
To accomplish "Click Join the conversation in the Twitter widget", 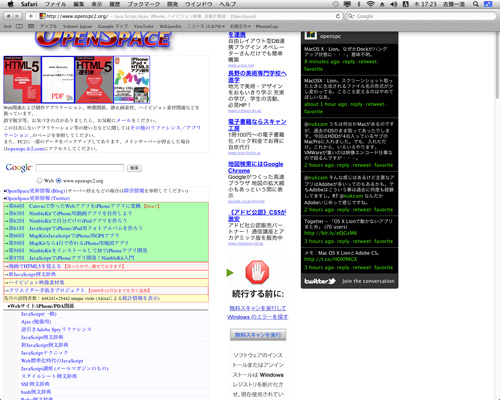I will click(368, 281).
